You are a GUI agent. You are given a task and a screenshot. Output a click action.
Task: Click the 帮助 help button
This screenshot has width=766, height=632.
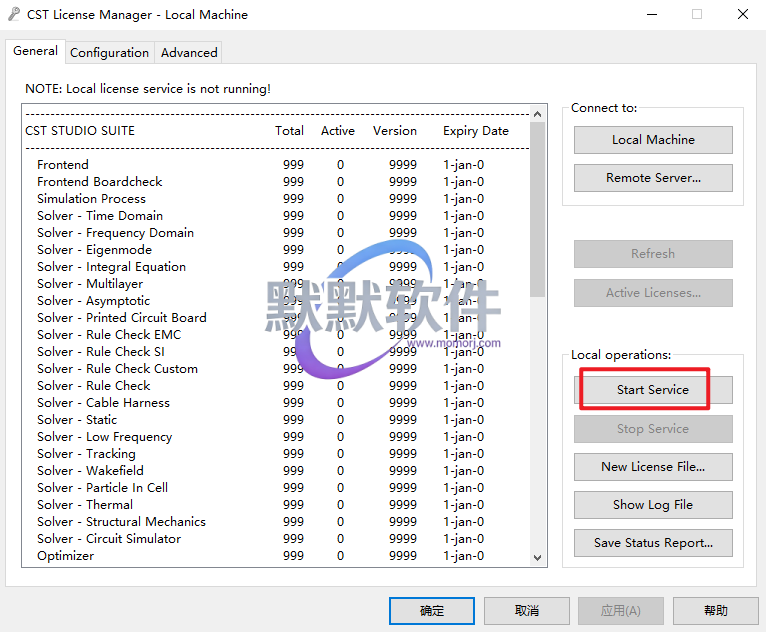pyautogui.click(x=715, y=610)
